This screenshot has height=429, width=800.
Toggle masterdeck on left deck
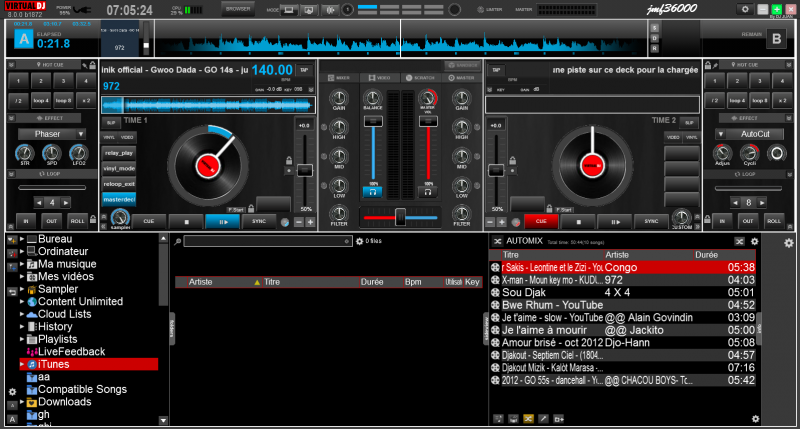[x=120, y=200]
